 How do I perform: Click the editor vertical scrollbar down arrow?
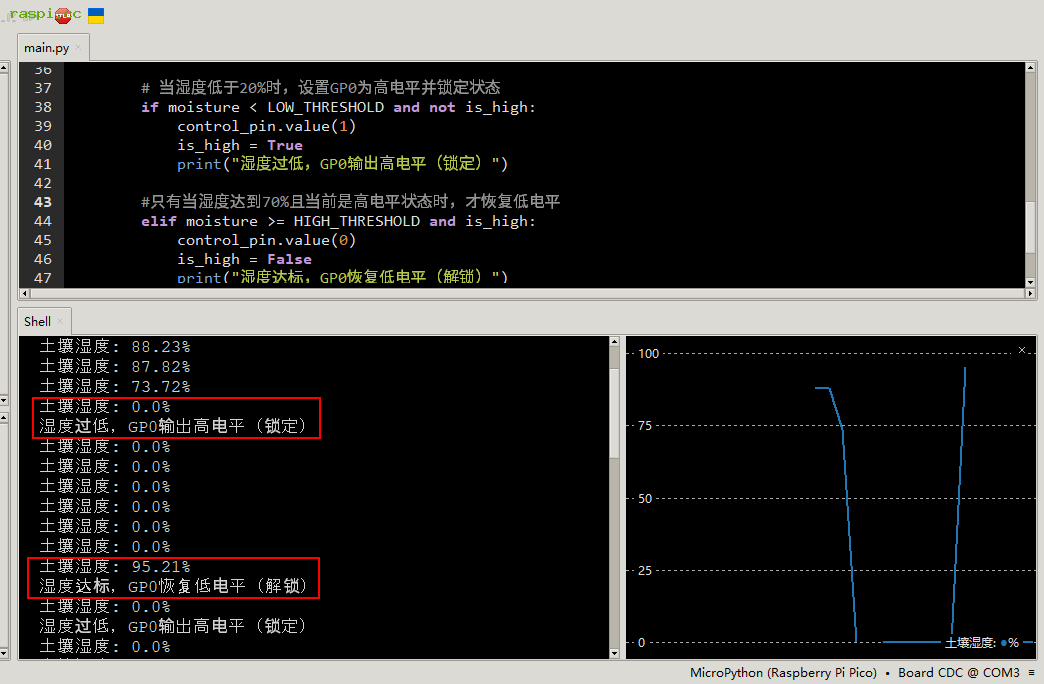1031,283
